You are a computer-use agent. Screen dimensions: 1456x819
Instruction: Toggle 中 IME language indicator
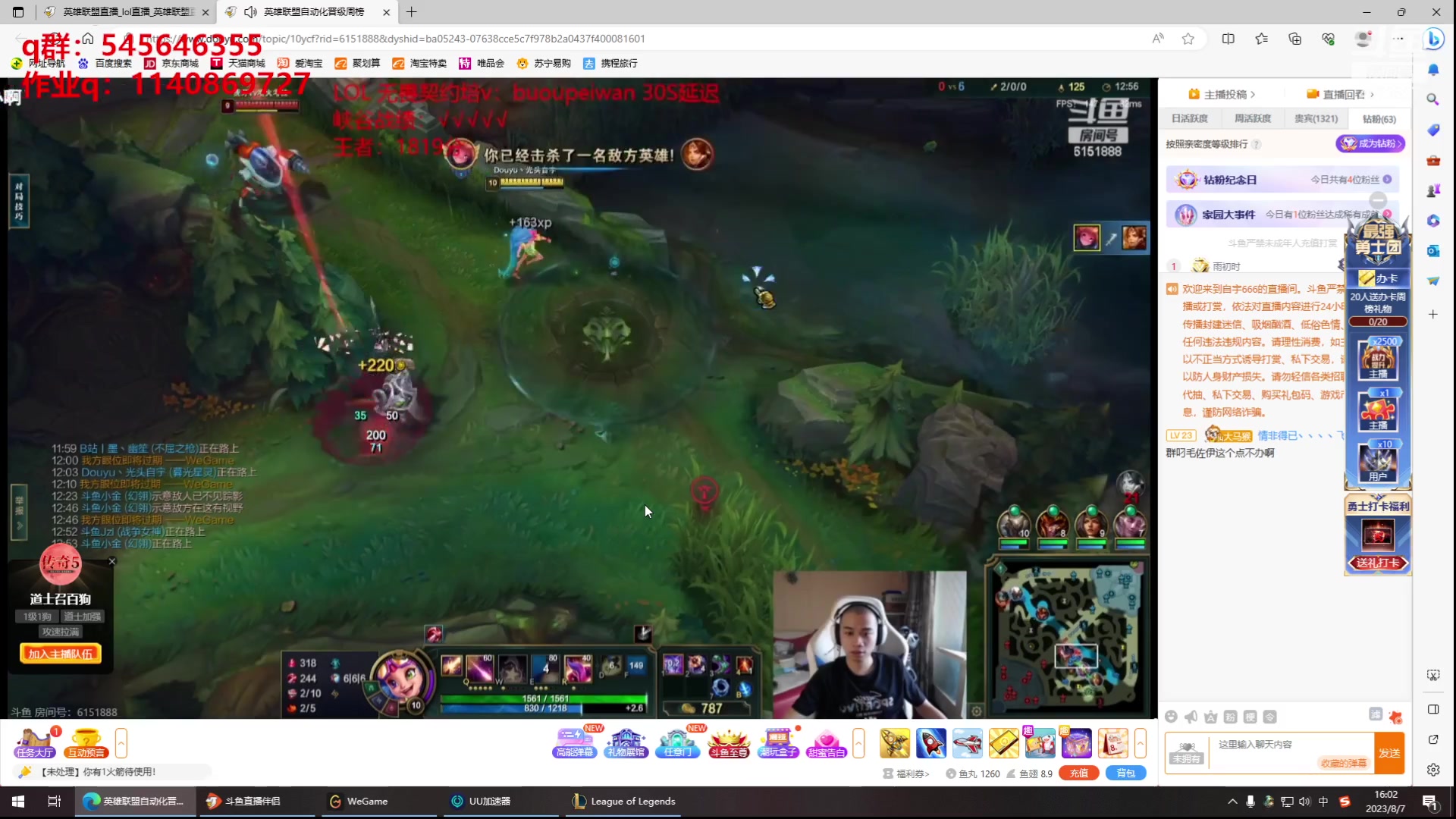(x=1323, y=802)
